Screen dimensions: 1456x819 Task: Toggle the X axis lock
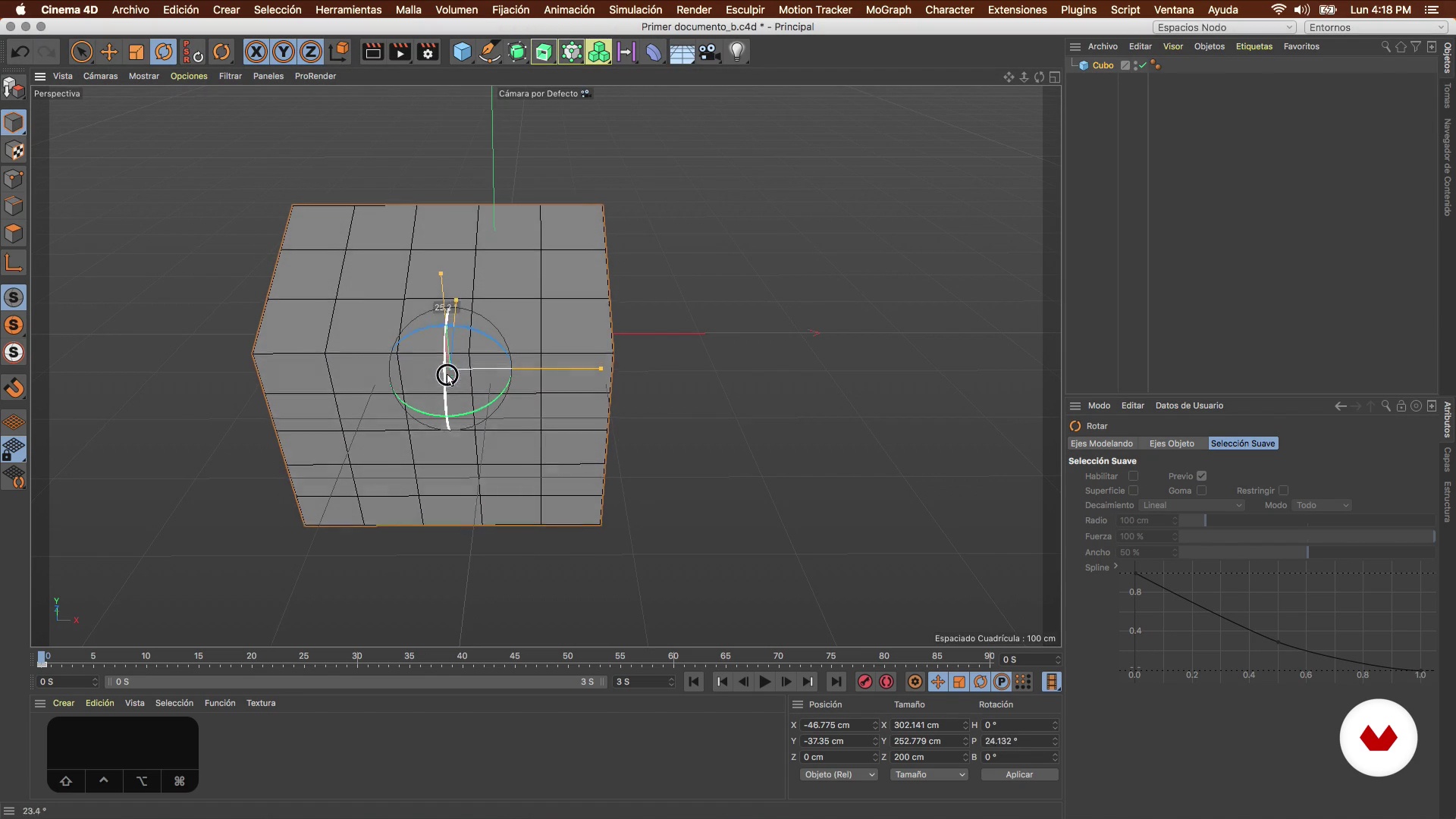pos(256,52)
